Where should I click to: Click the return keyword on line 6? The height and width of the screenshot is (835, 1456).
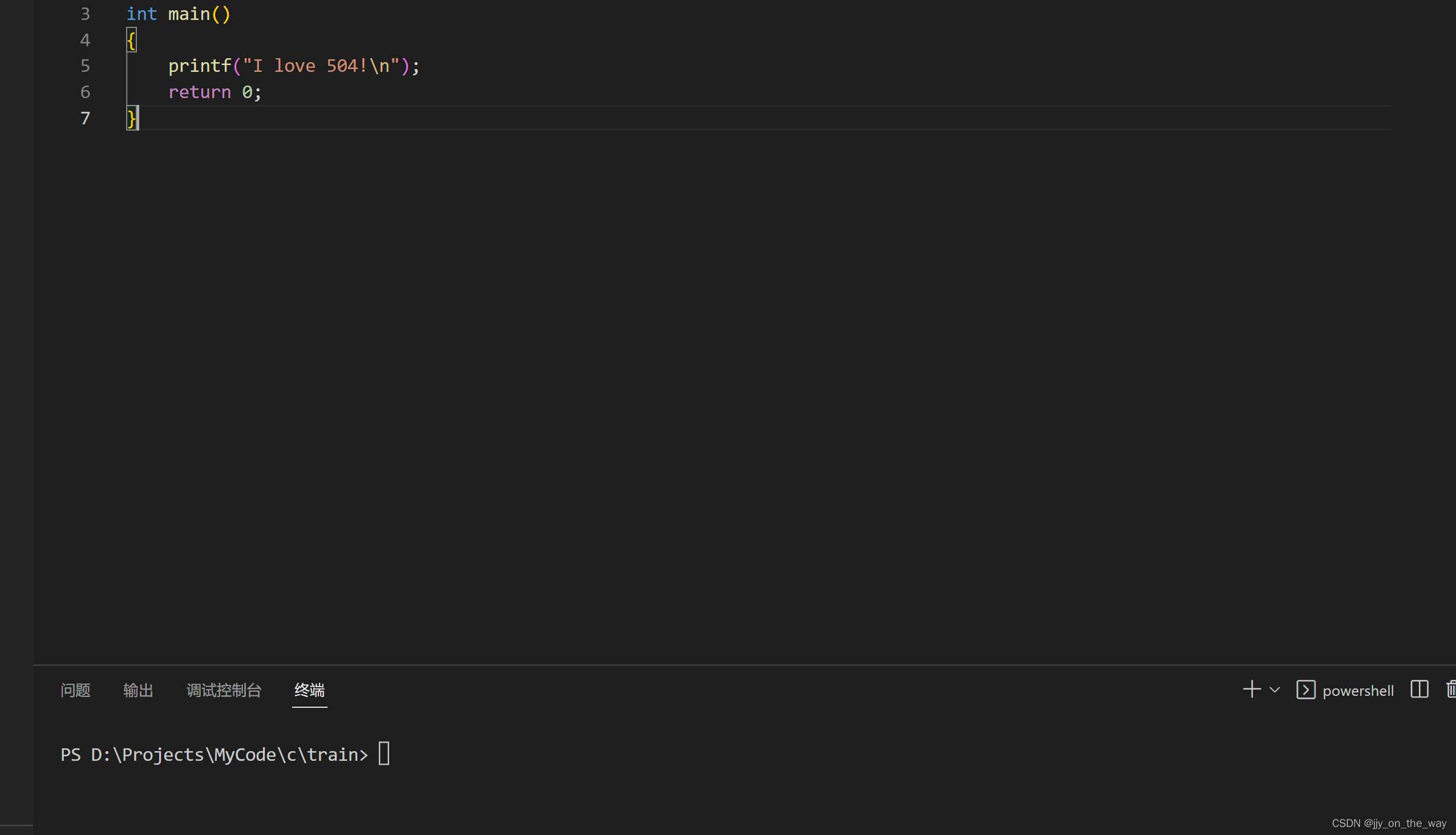pos(199,92)
